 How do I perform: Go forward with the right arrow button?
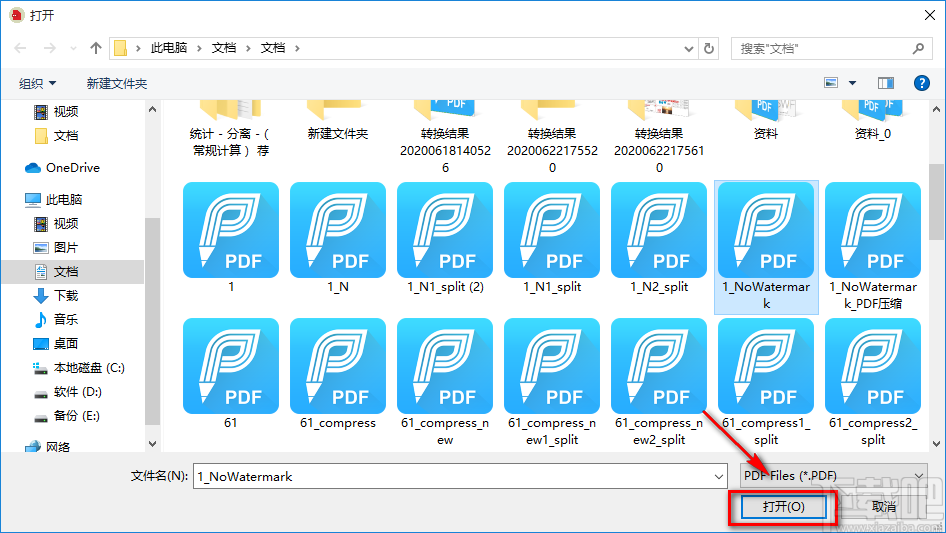tap(49, 48)
